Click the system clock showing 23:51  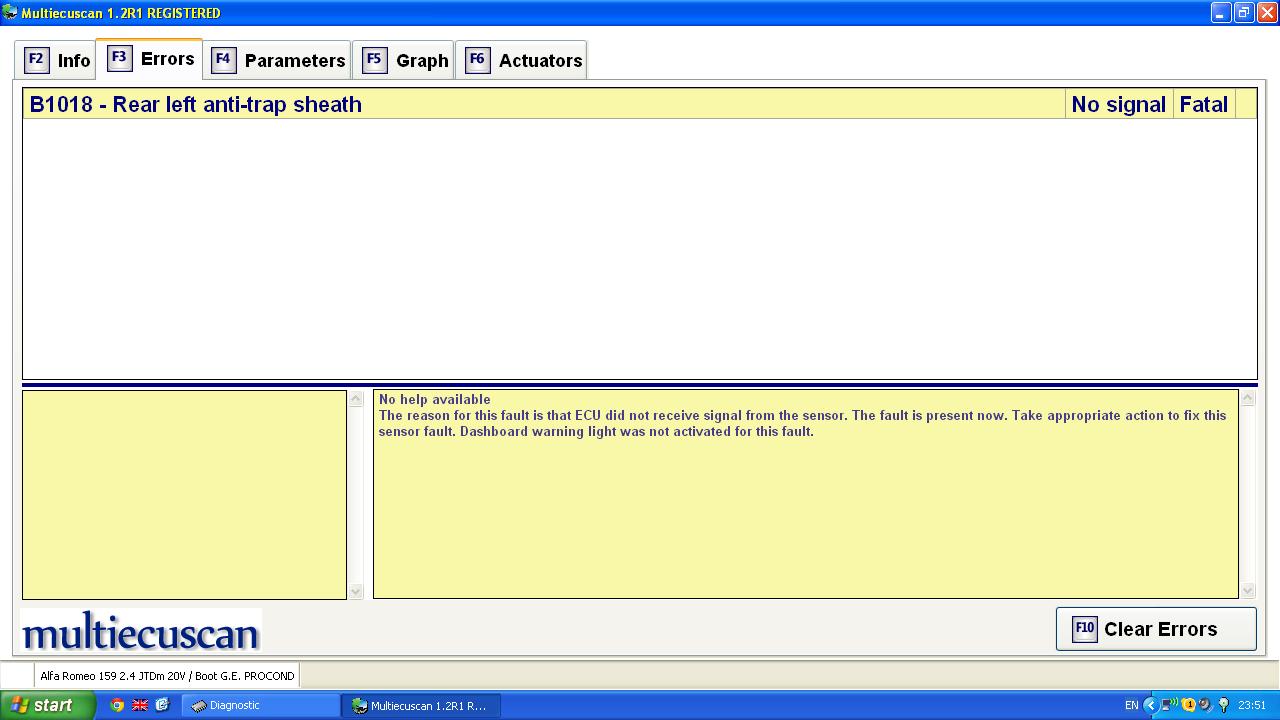tap(1252, 705)
